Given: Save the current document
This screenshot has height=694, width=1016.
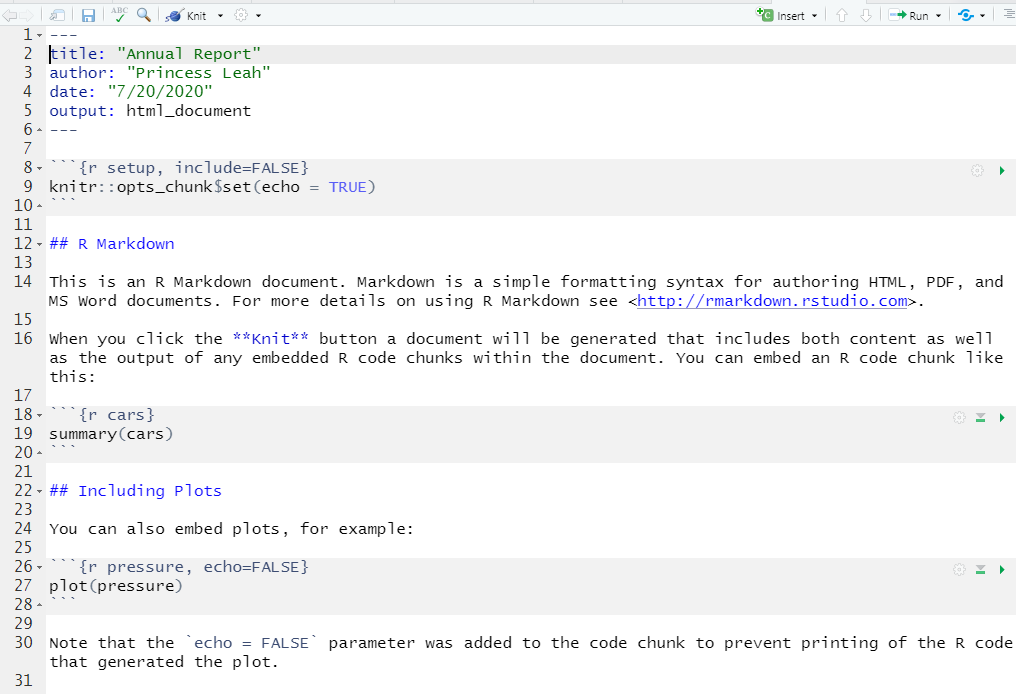Looking at the screenshot, I should 88,15.
